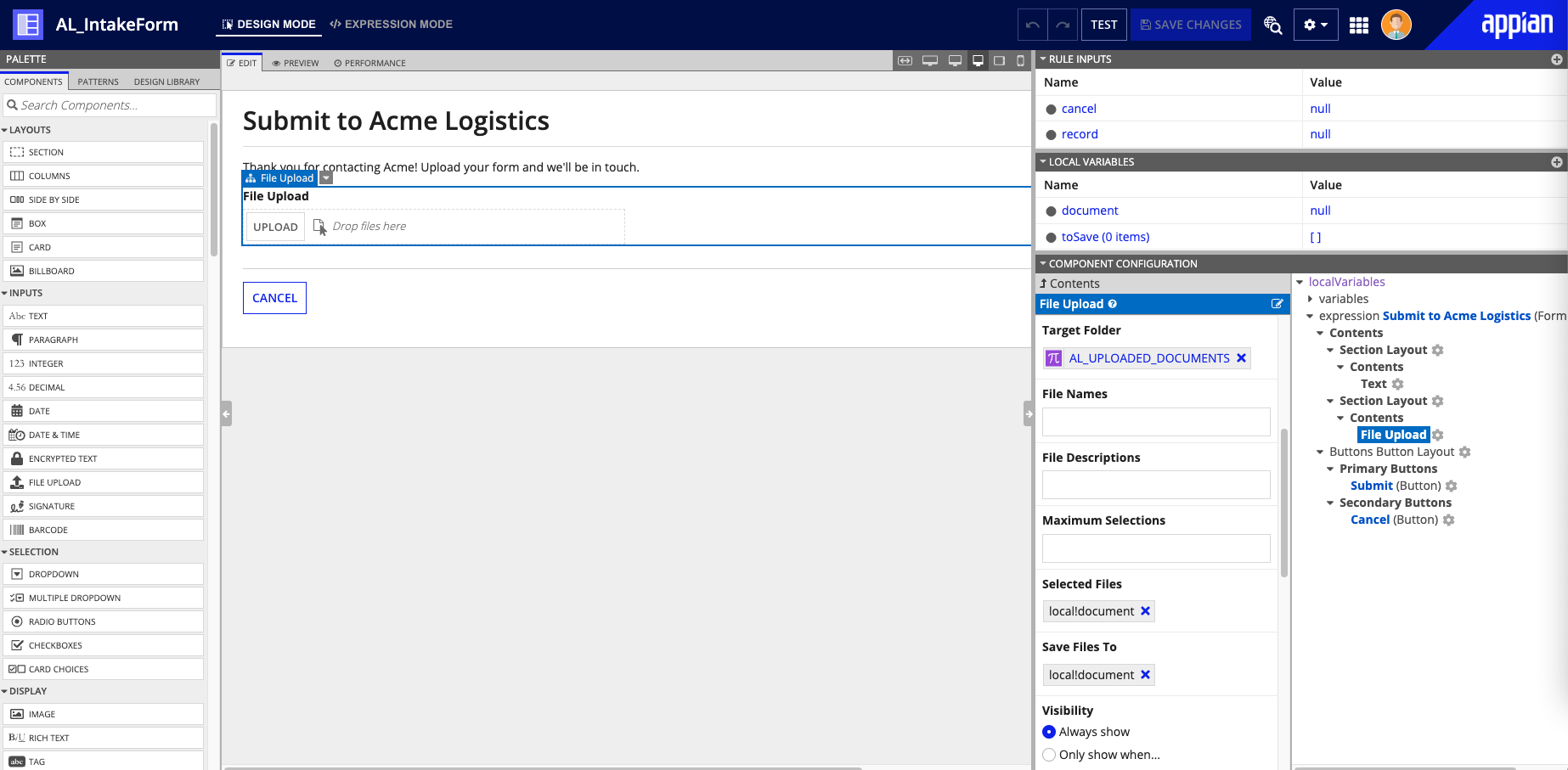Click gear next to first Section Layout
1568x770 pixels.
(1438, 350)
